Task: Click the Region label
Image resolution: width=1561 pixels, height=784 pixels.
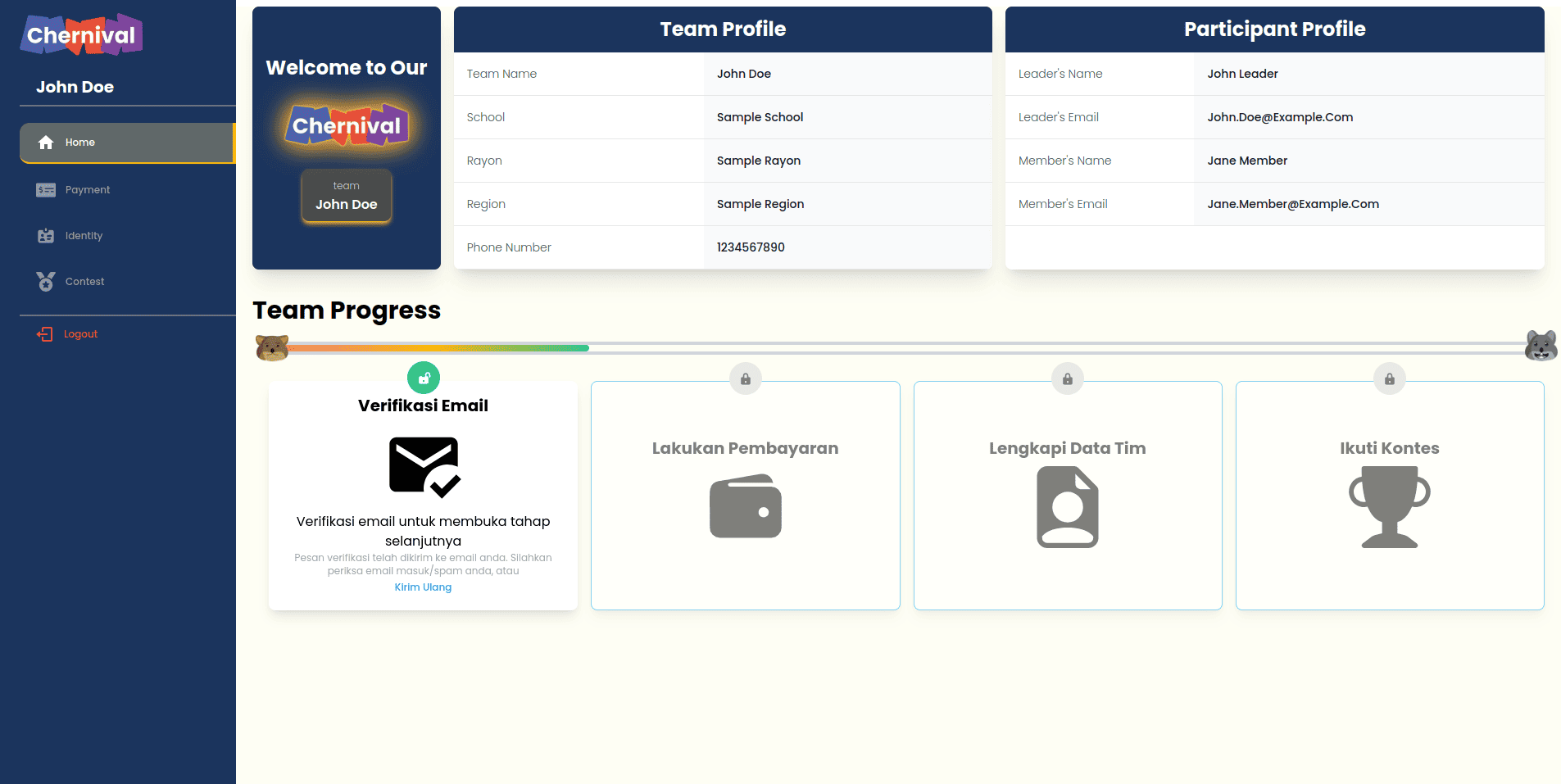Action: [486, 204]
